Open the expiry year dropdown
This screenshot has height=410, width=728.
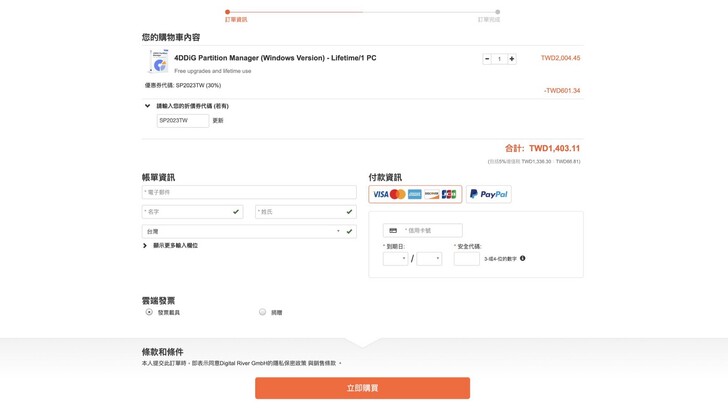pos(429,259)
